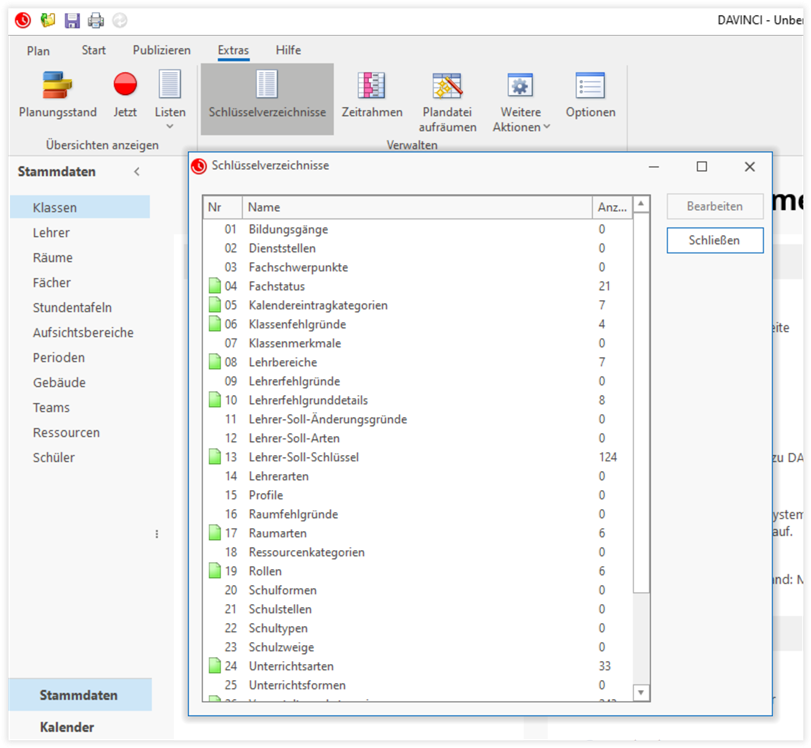Click the Schlüsselverzeichnisse ribbon icon
This screenshot has height=748, width=811.
click(267, 86)
